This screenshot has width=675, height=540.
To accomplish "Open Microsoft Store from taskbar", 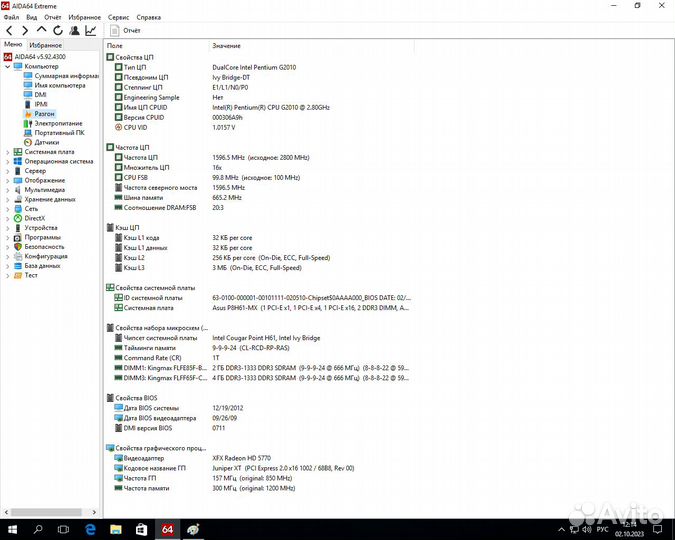I will tap(141, 529).
